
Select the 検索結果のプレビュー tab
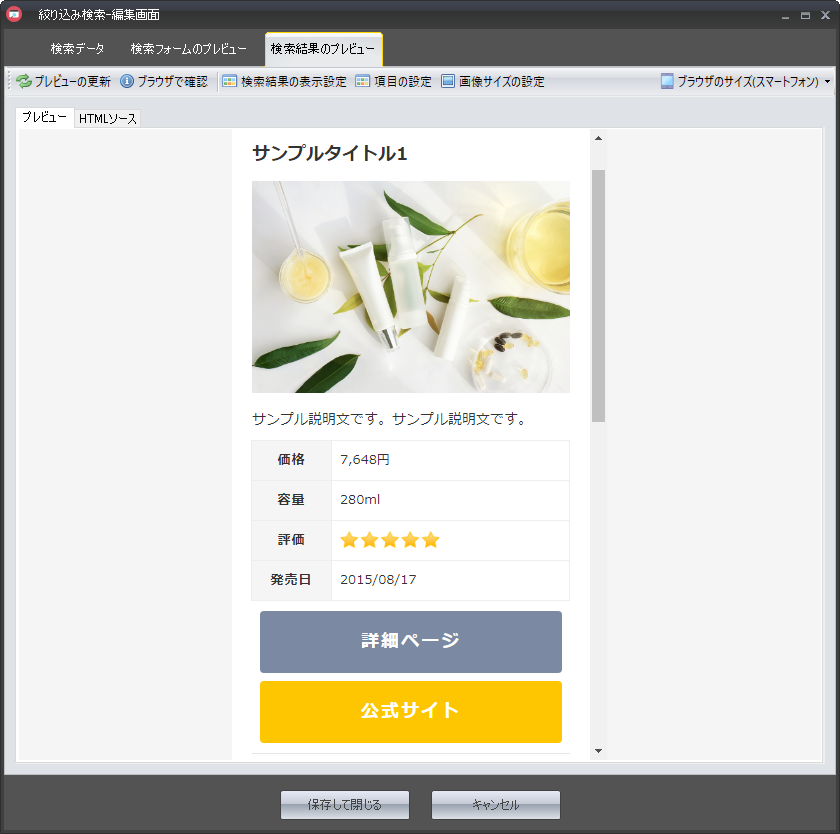[x=323, y=49]
